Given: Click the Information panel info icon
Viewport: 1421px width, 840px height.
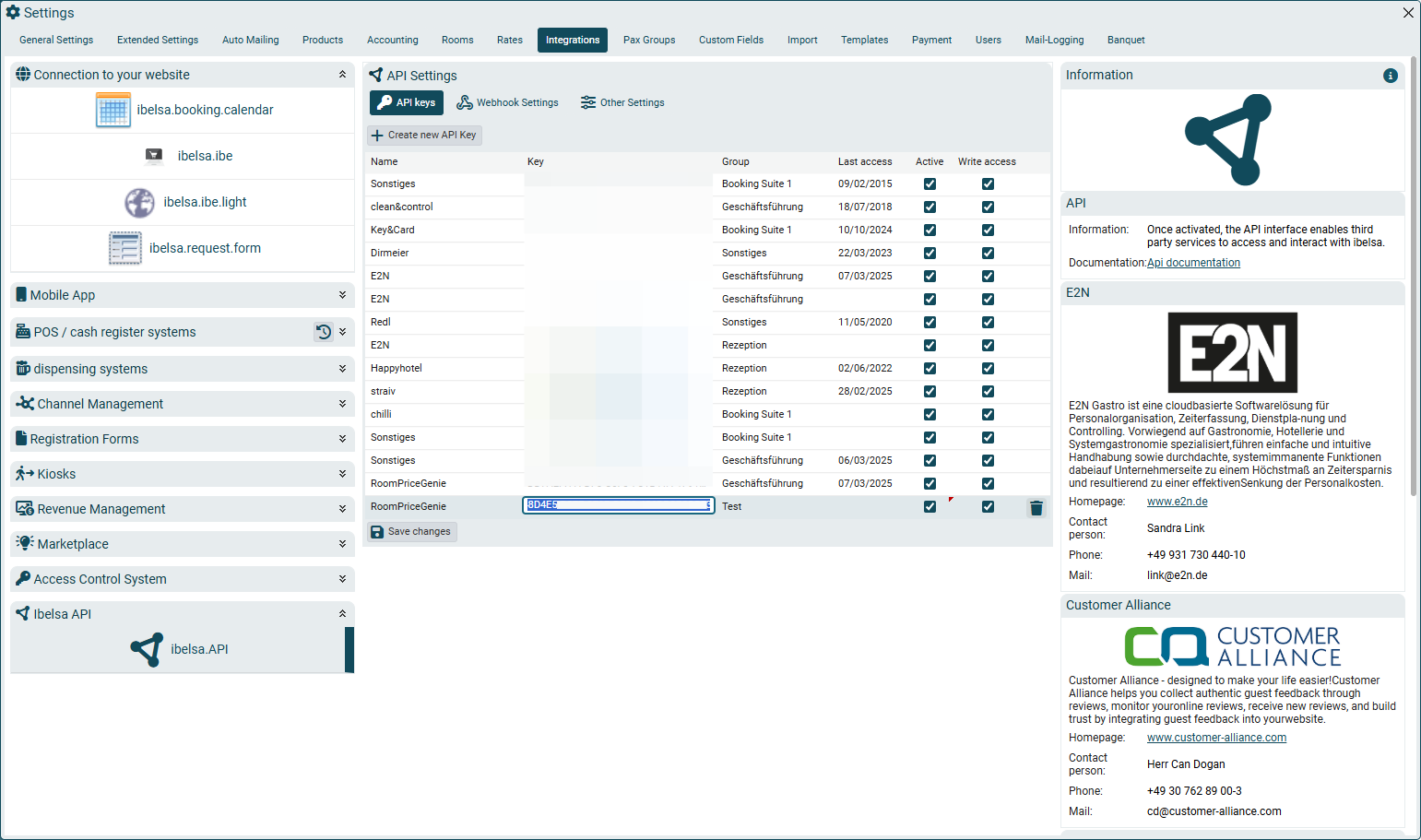Looking at the screenshot, I should click(x=1391, y=76).
